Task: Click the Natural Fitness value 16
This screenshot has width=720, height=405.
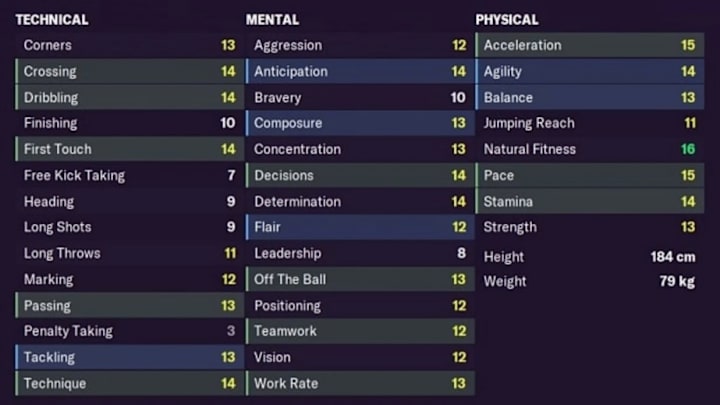Action: 688,149
